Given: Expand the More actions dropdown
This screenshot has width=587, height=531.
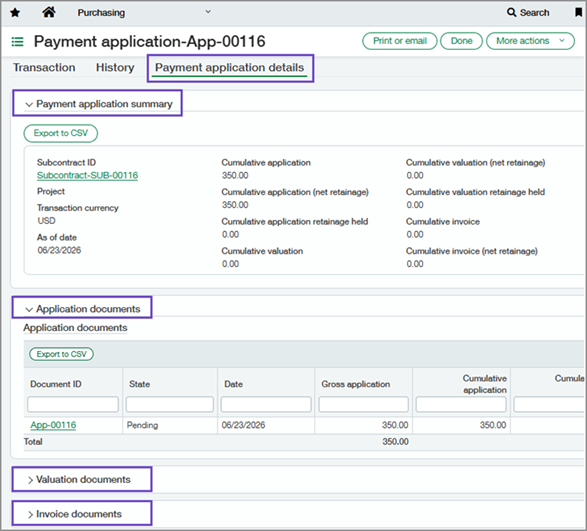Looking at the screenshot, I should pos(530,41).
